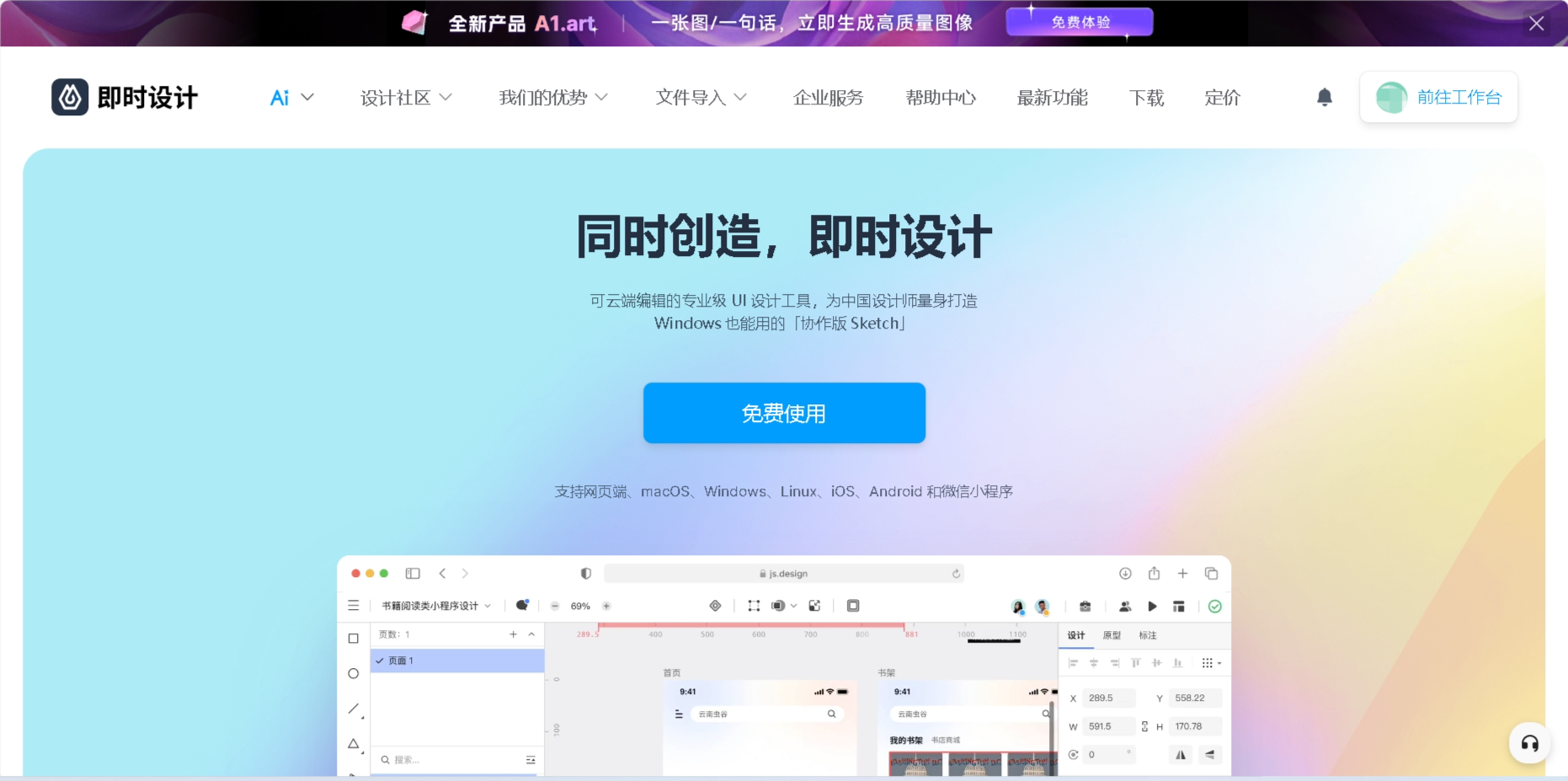Click the share collaborators icon in preview
The height and width of the screenshot is (781, 1568).
(1125, 606)
